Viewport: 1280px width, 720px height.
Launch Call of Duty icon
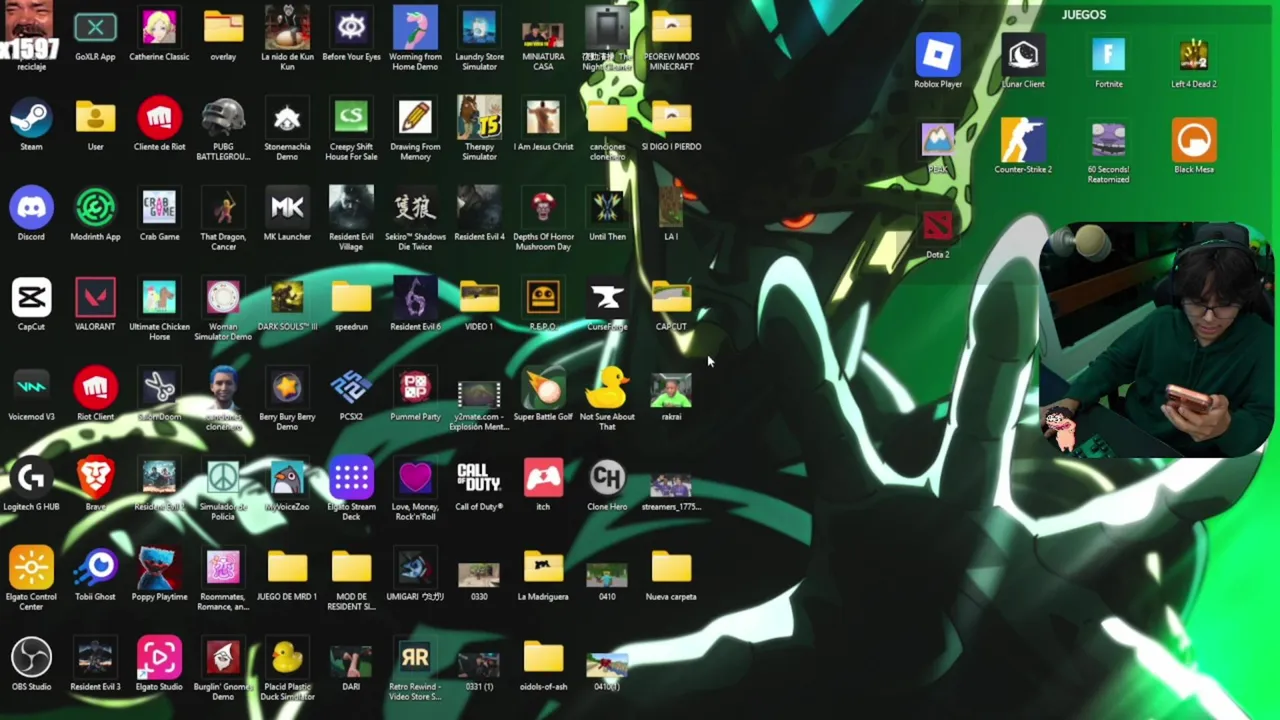479,478
